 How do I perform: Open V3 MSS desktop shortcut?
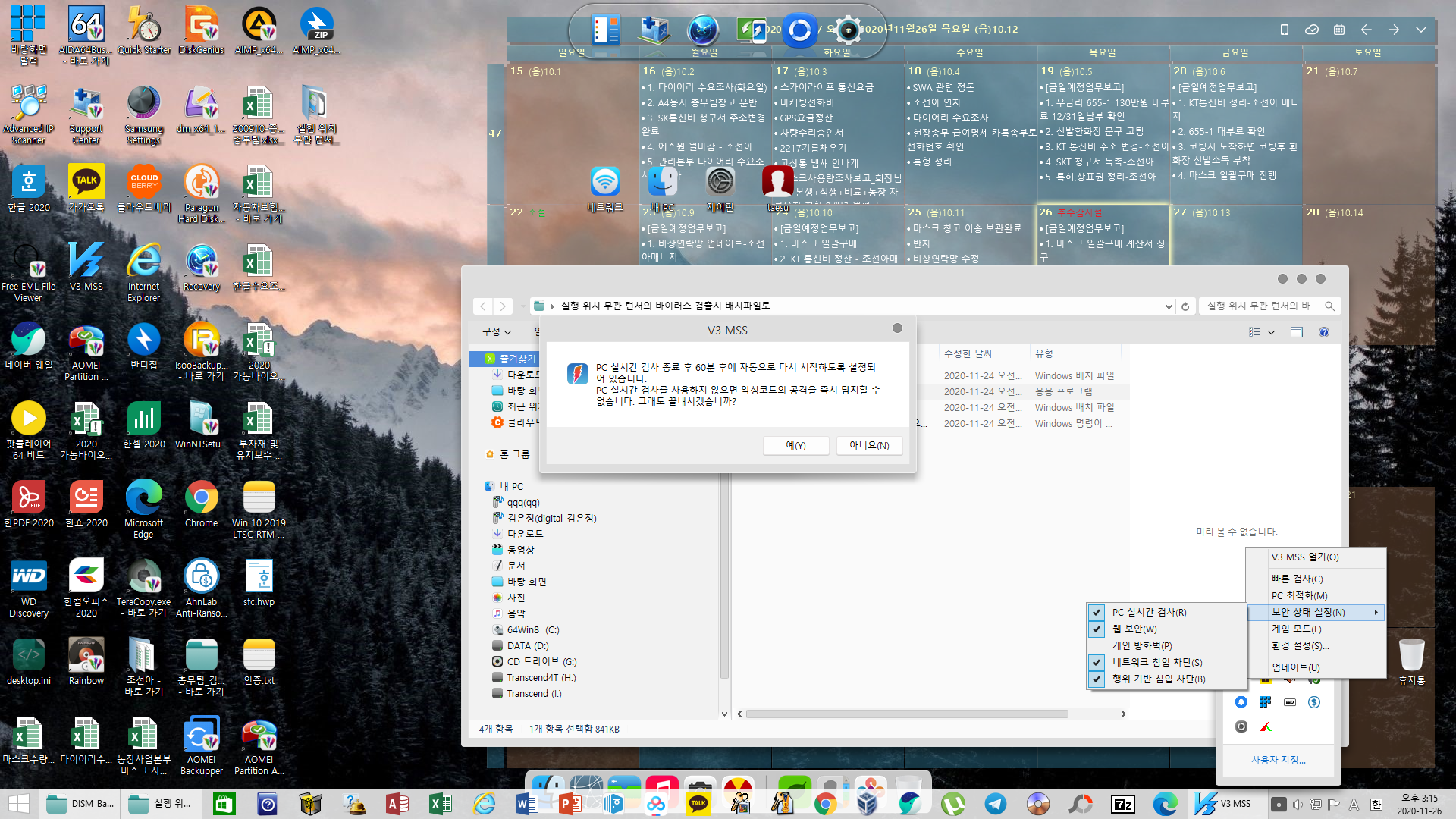(86, 267)
